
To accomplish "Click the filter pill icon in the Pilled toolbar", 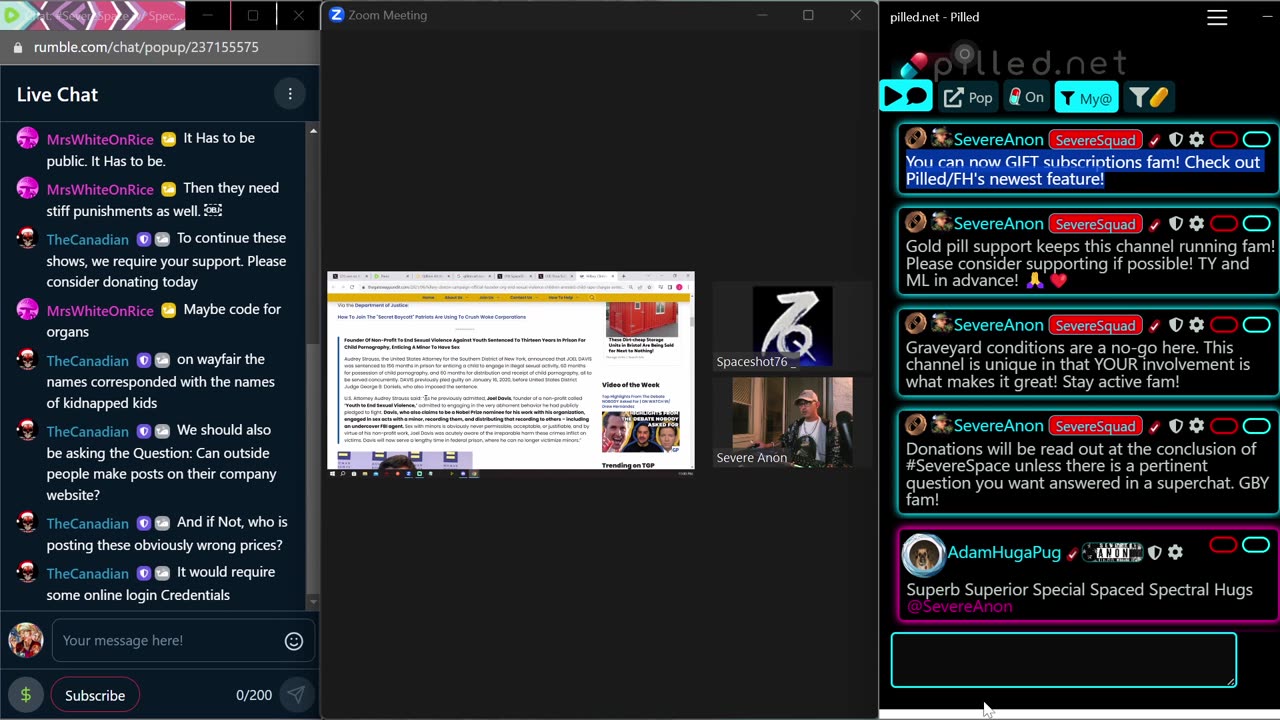I will (1147, 97).
